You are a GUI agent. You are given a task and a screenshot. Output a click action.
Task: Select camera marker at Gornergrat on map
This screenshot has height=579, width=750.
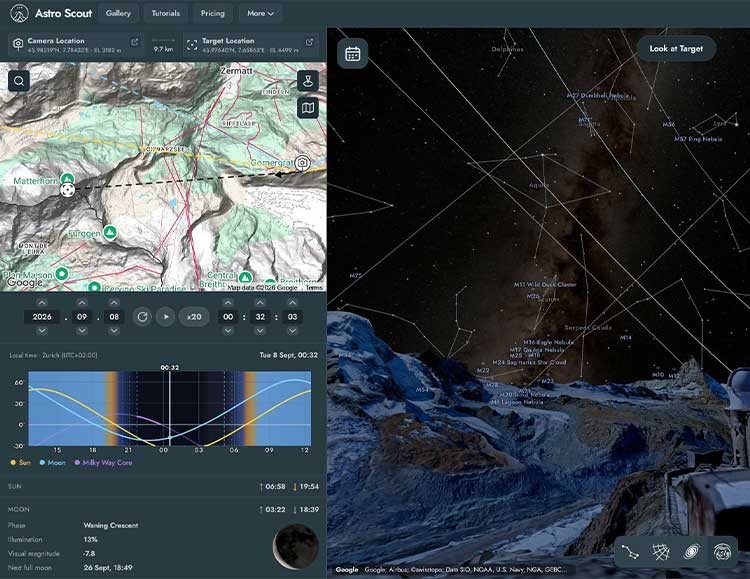click(302, 163)
